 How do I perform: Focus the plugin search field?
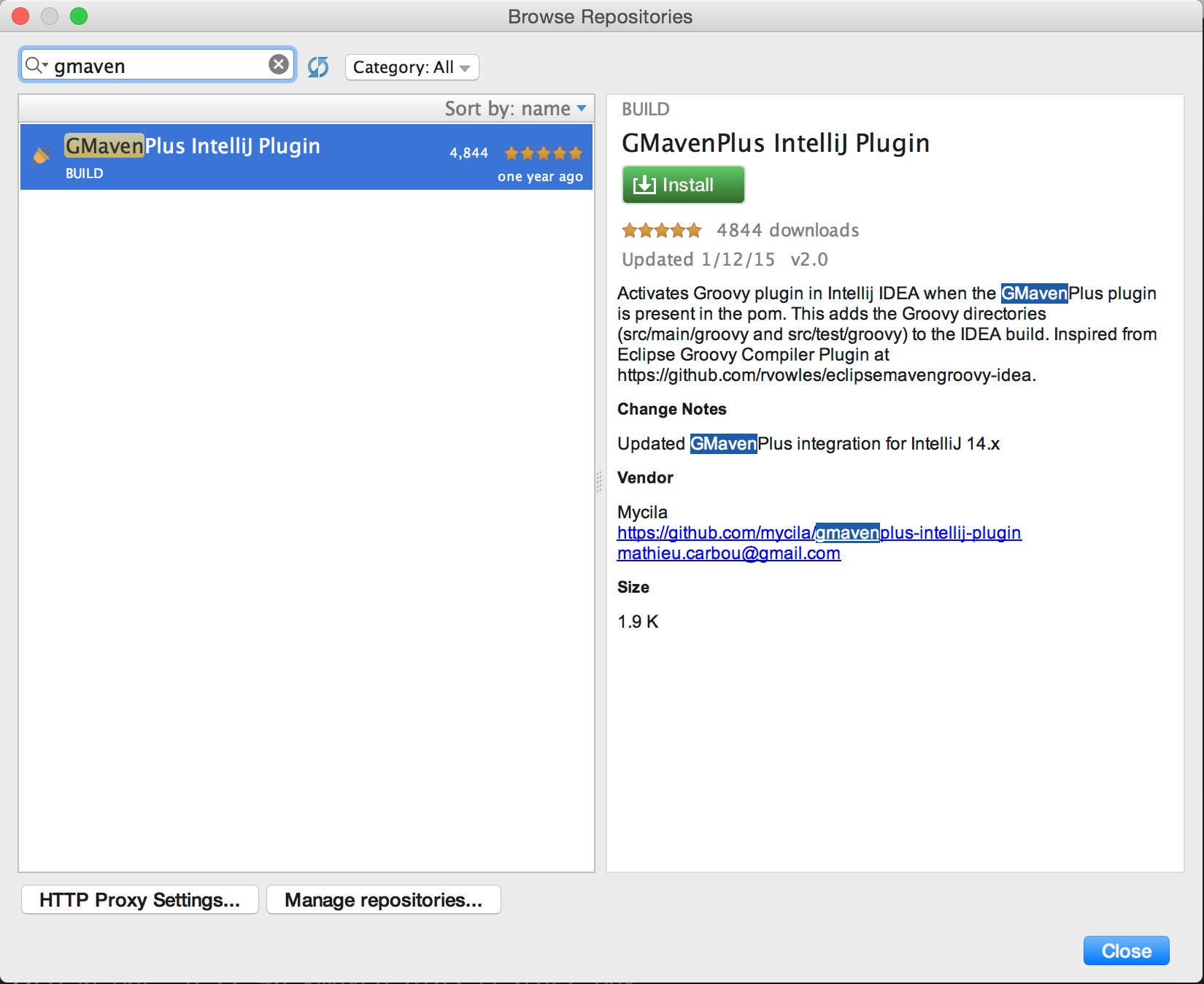pos(157,66)
